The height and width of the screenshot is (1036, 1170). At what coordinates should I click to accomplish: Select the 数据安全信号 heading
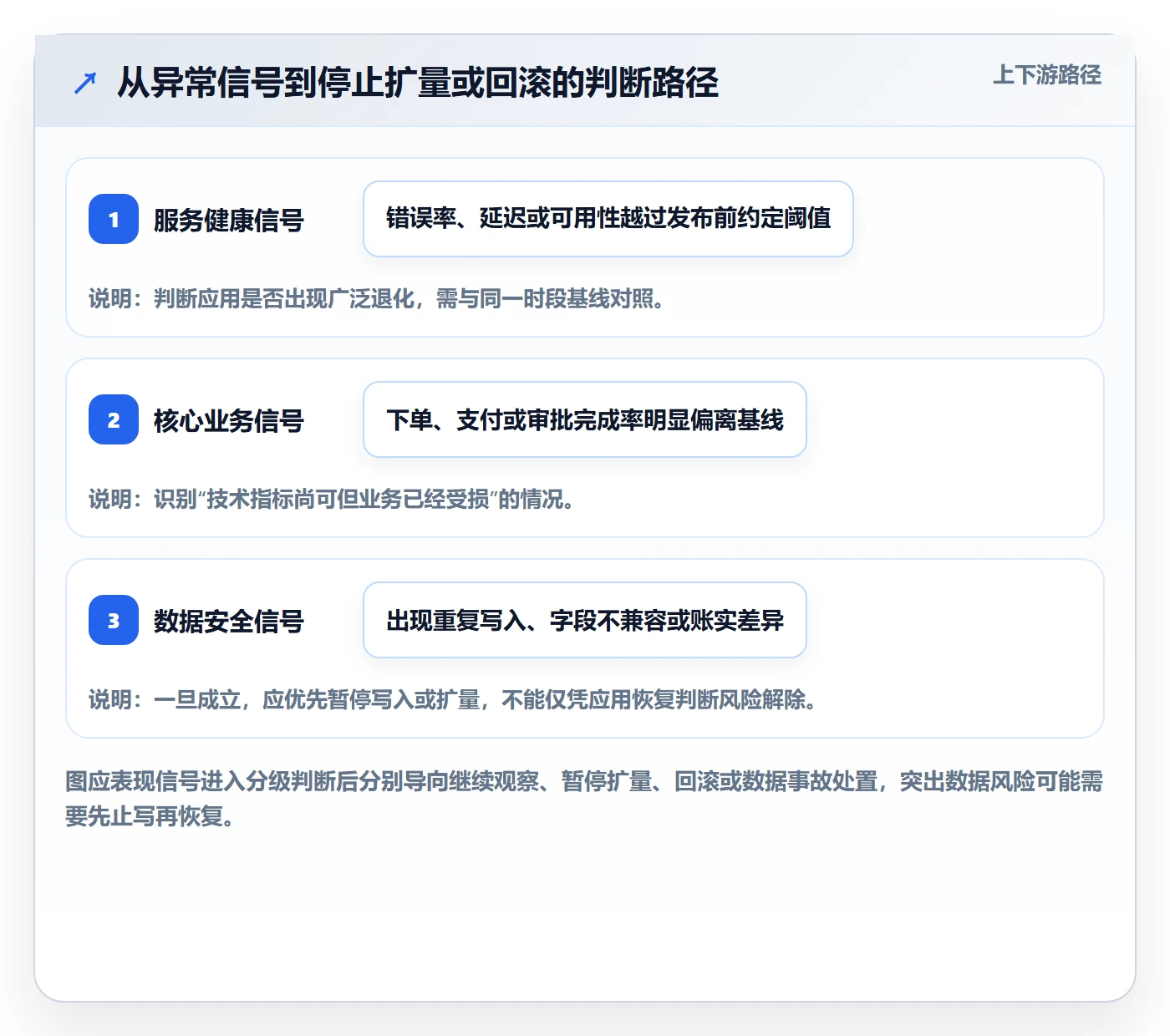pyautogui.click(x=229, y=622)
